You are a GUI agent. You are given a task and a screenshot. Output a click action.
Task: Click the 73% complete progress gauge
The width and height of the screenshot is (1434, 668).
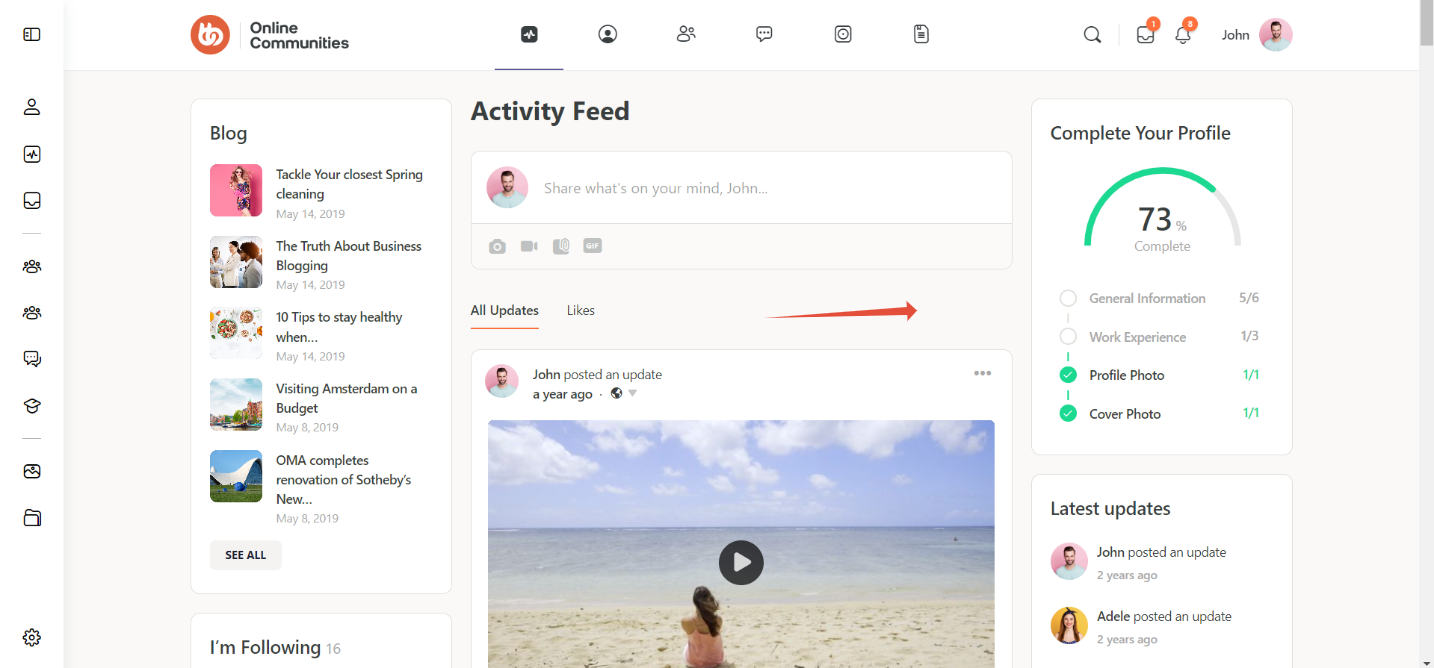pos(1162,210)
